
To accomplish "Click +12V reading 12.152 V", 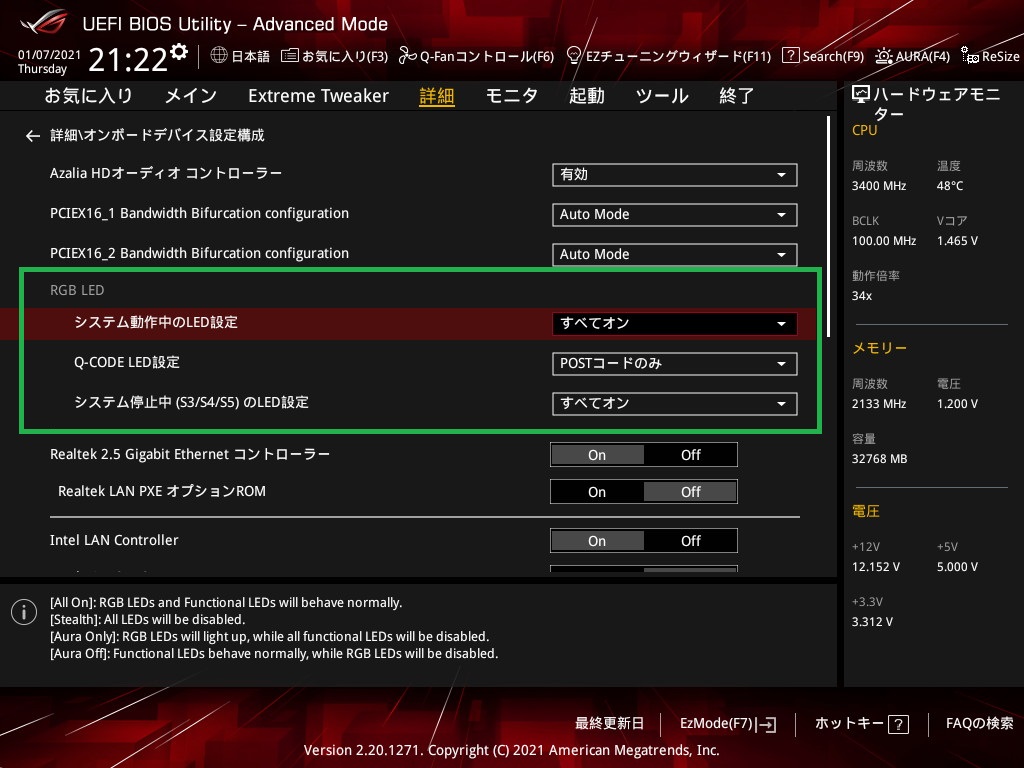I will click(x=876, y=567).
